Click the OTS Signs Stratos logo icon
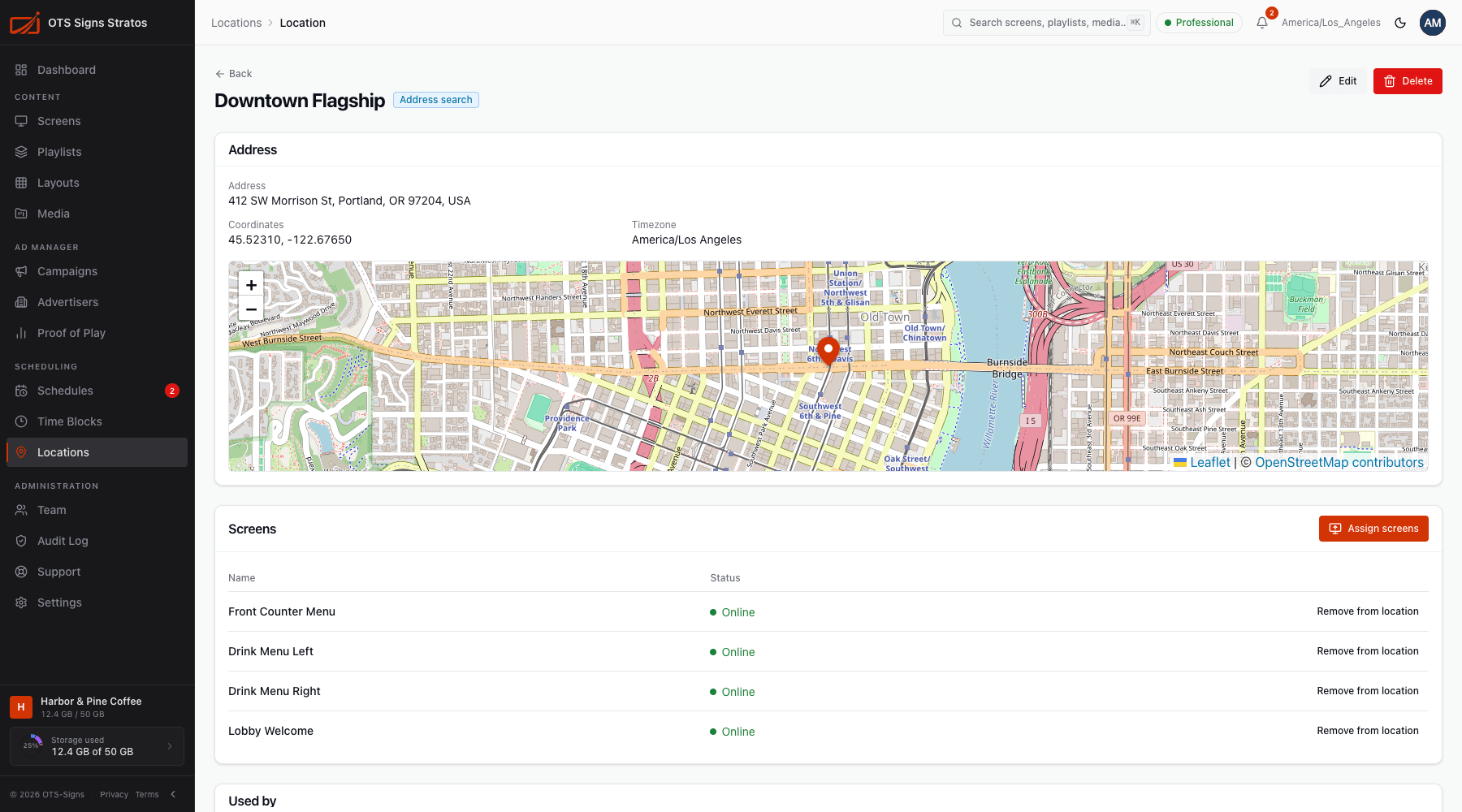Image resolution: width=1462 pixels, height=812 pixels. [x=24, y=23]
